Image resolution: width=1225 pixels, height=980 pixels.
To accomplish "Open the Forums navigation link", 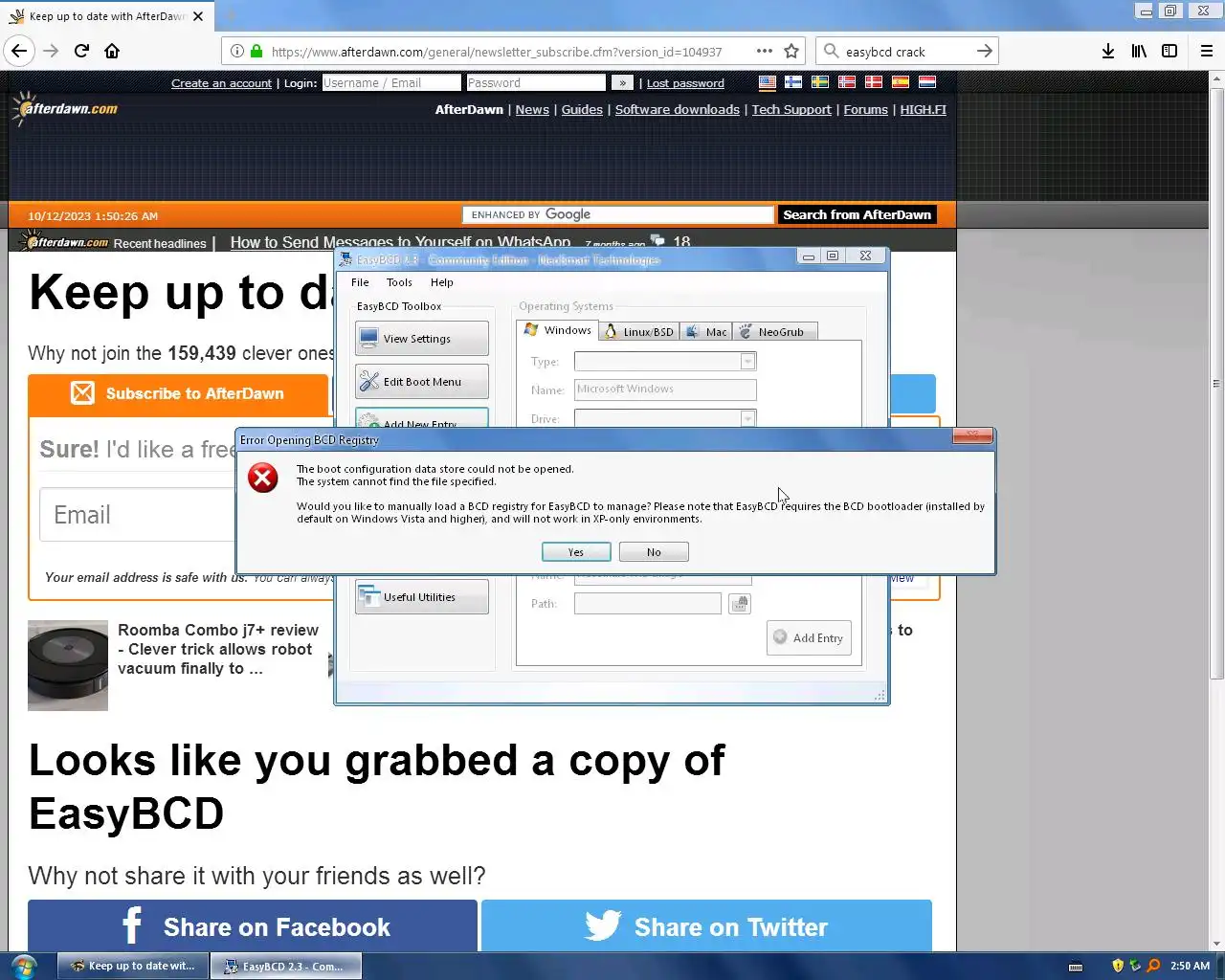I will click(866, 109).
